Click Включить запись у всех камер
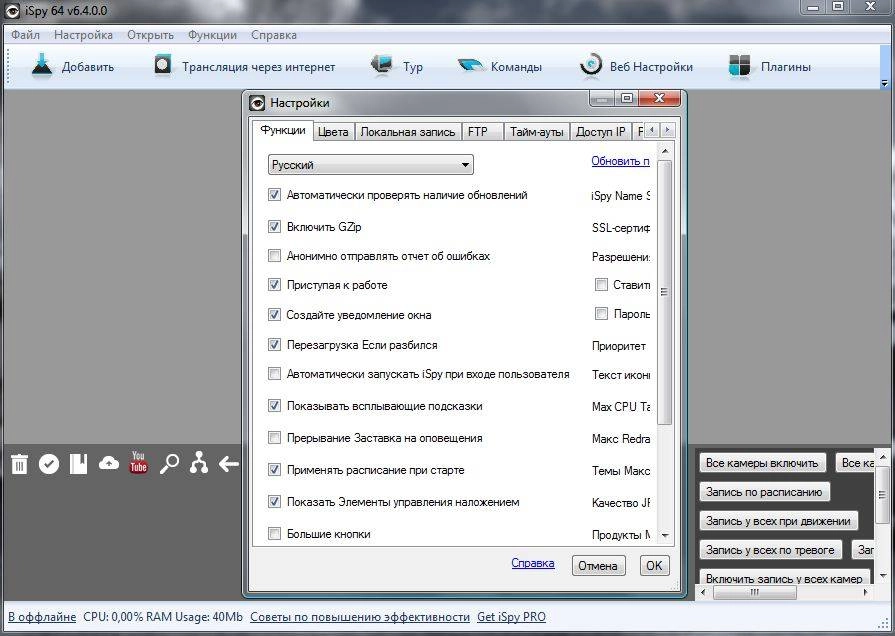Screen dimensions: 895x636 [x=784, y=577]
